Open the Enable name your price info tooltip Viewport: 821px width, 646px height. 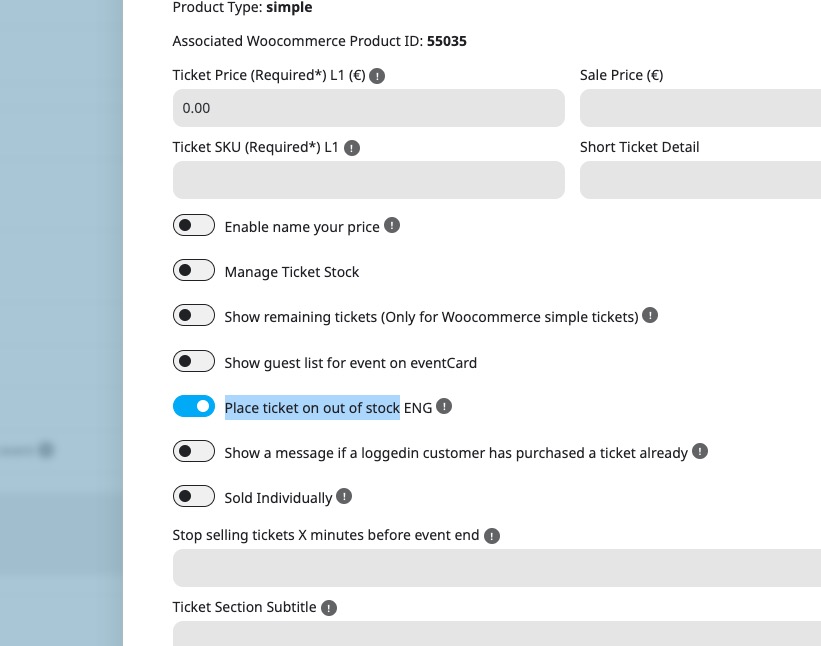pos(392,225)
